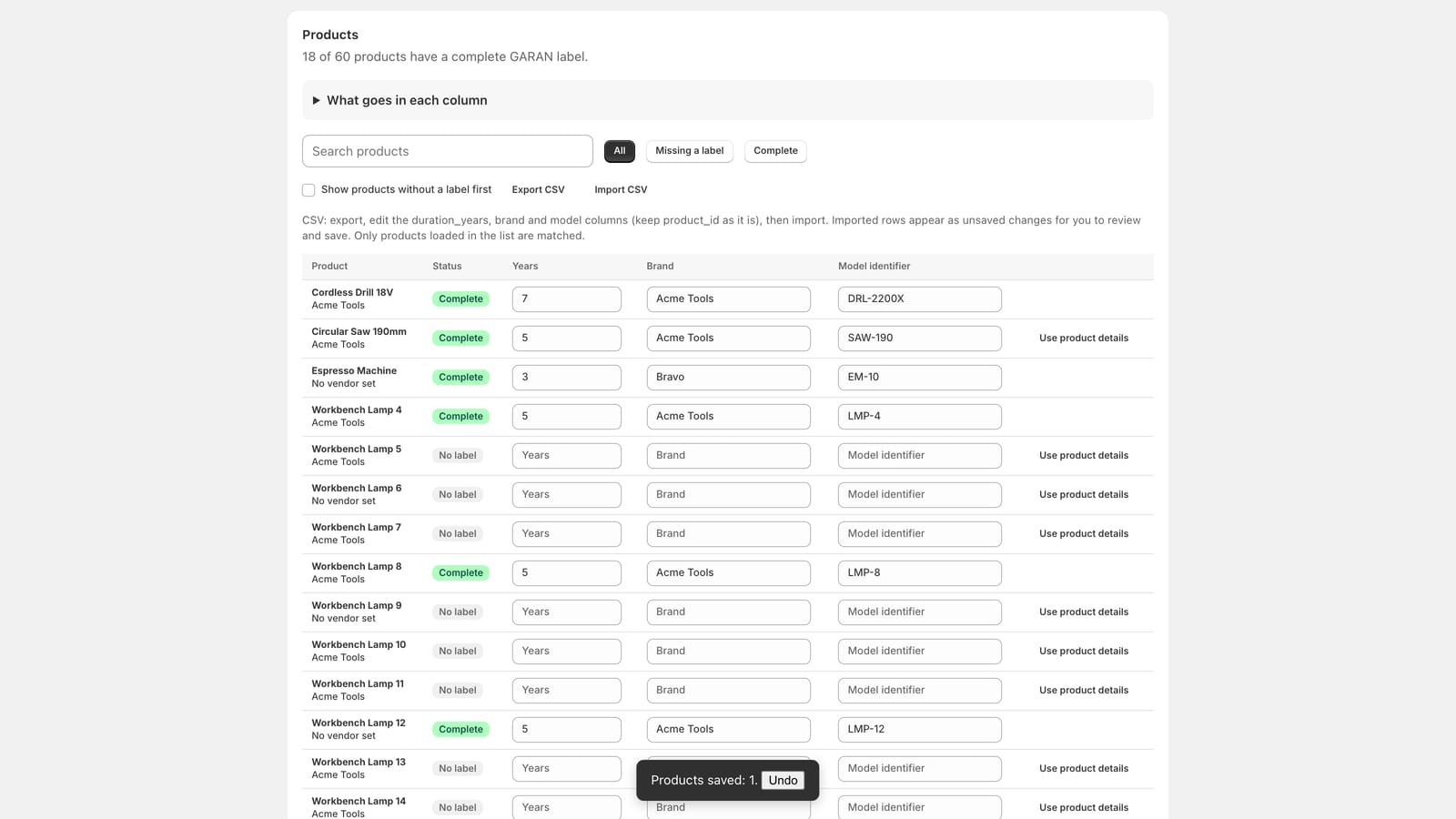Viewport: 1456px width, 819px height.
Task: Click No label badge for Workbench Lamp 5
Action: pos(457,456)
